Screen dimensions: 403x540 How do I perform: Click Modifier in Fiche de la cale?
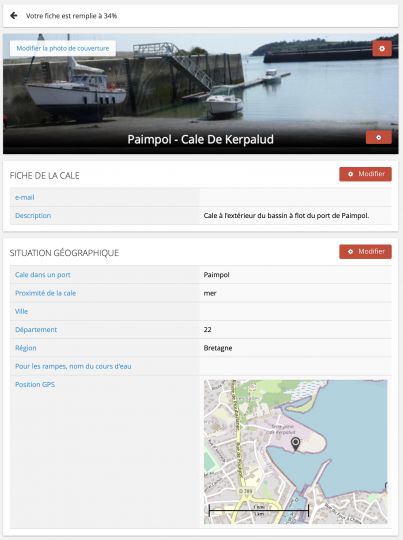click(x=365, y=174)
